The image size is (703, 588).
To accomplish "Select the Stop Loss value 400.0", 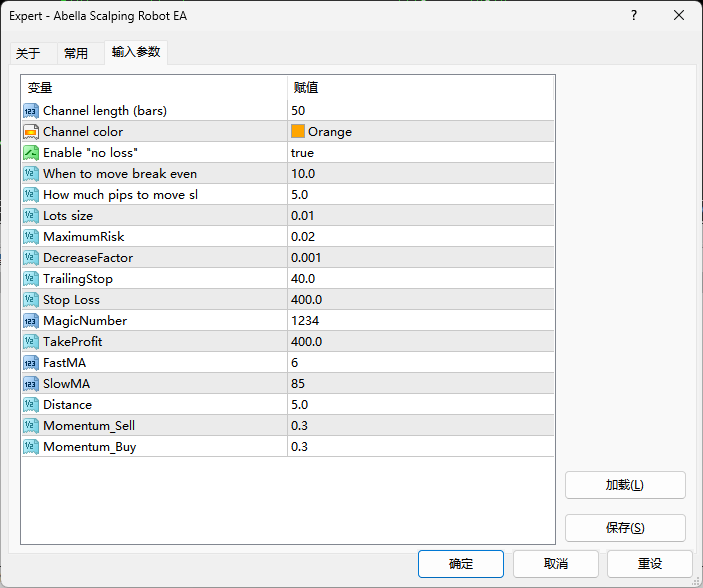I will tap(306, 300).
